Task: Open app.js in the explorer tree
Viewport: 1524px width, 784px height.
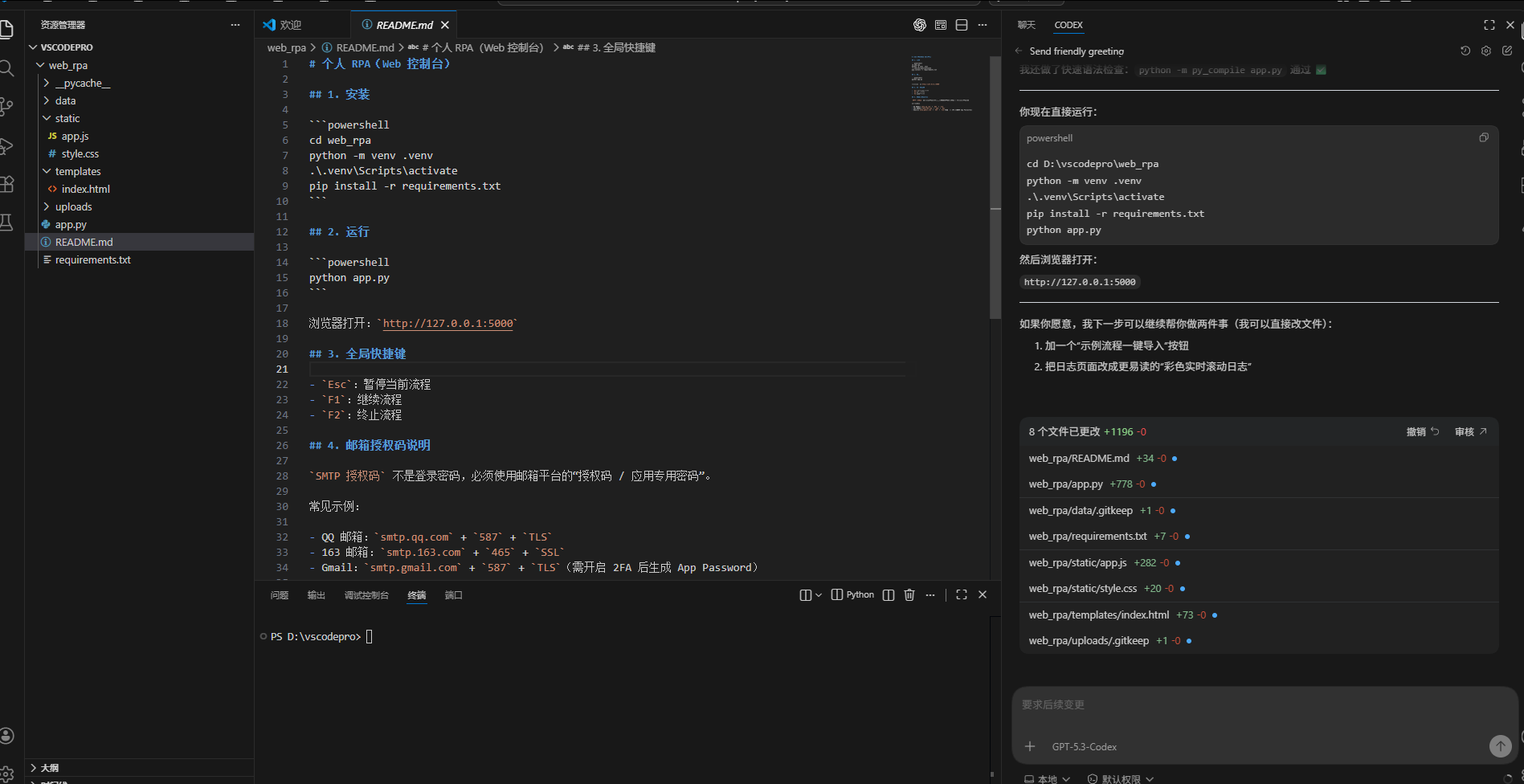Action: click(x=75, y=136)
